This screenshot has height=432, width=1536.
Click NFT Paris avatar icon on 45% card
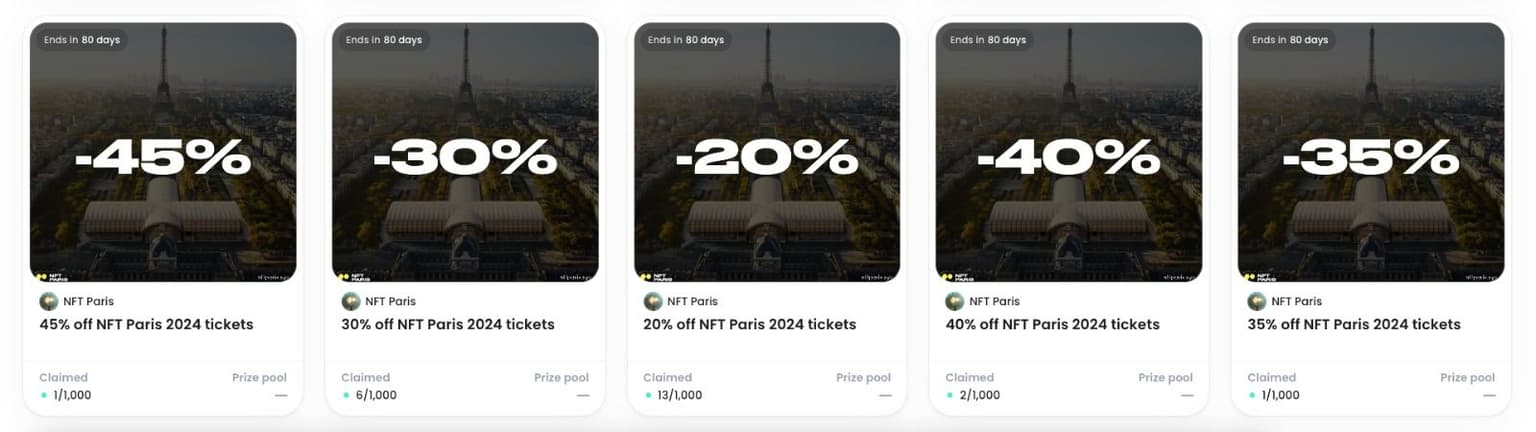point(48,301)
